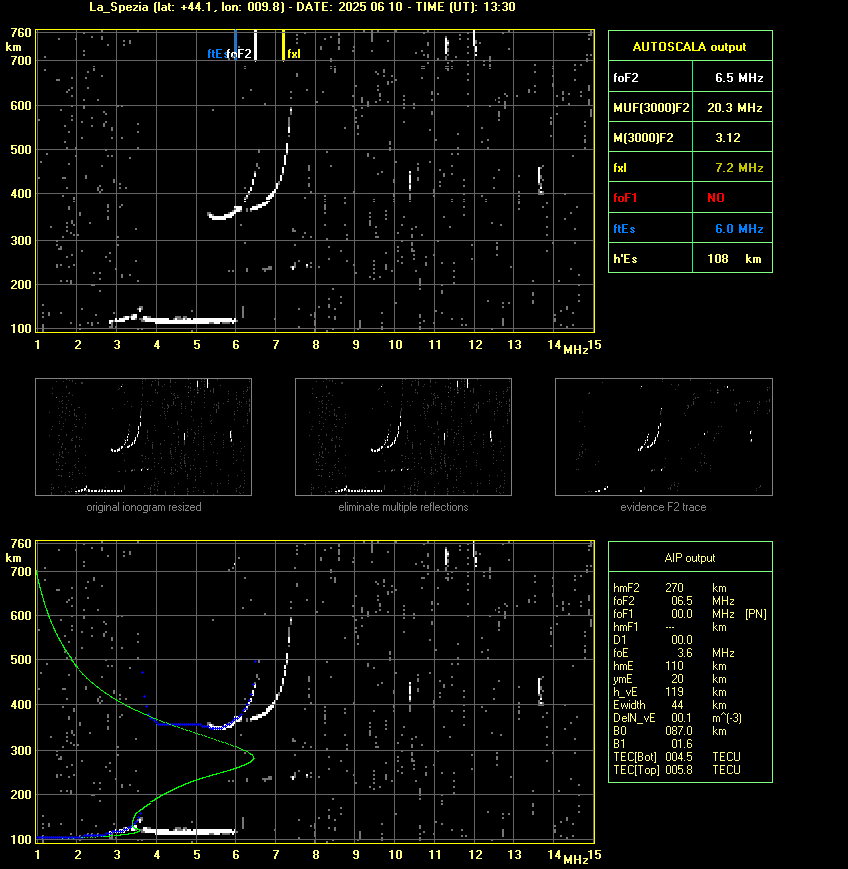Viewport: 848px width, 869px height.
Task: Click the MUF(3000)F2 value 20.3 MHz
Action: 735,108
